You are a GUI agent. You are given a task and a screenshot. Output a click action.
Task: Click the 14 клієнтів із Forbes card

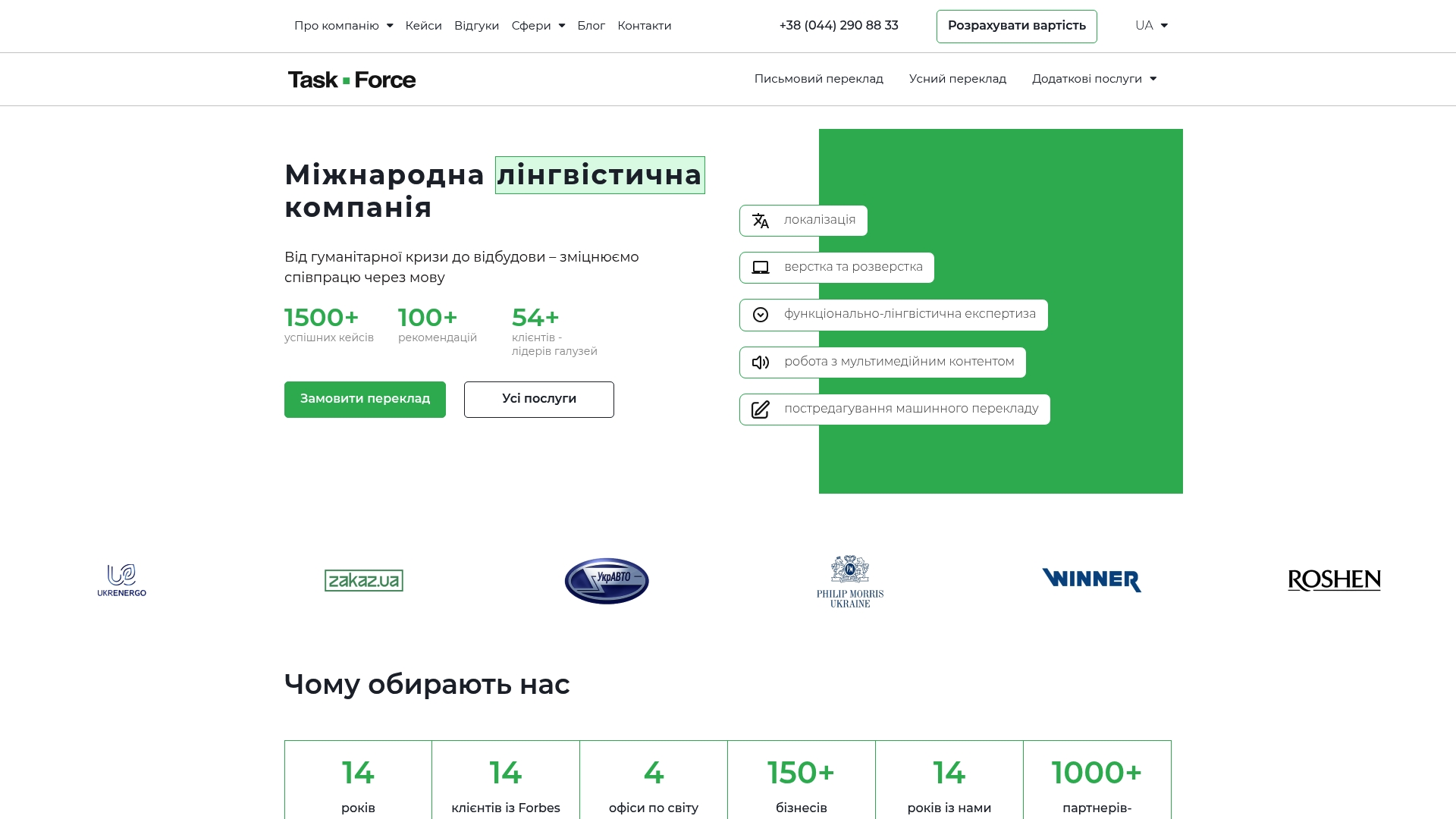[506, 780]
